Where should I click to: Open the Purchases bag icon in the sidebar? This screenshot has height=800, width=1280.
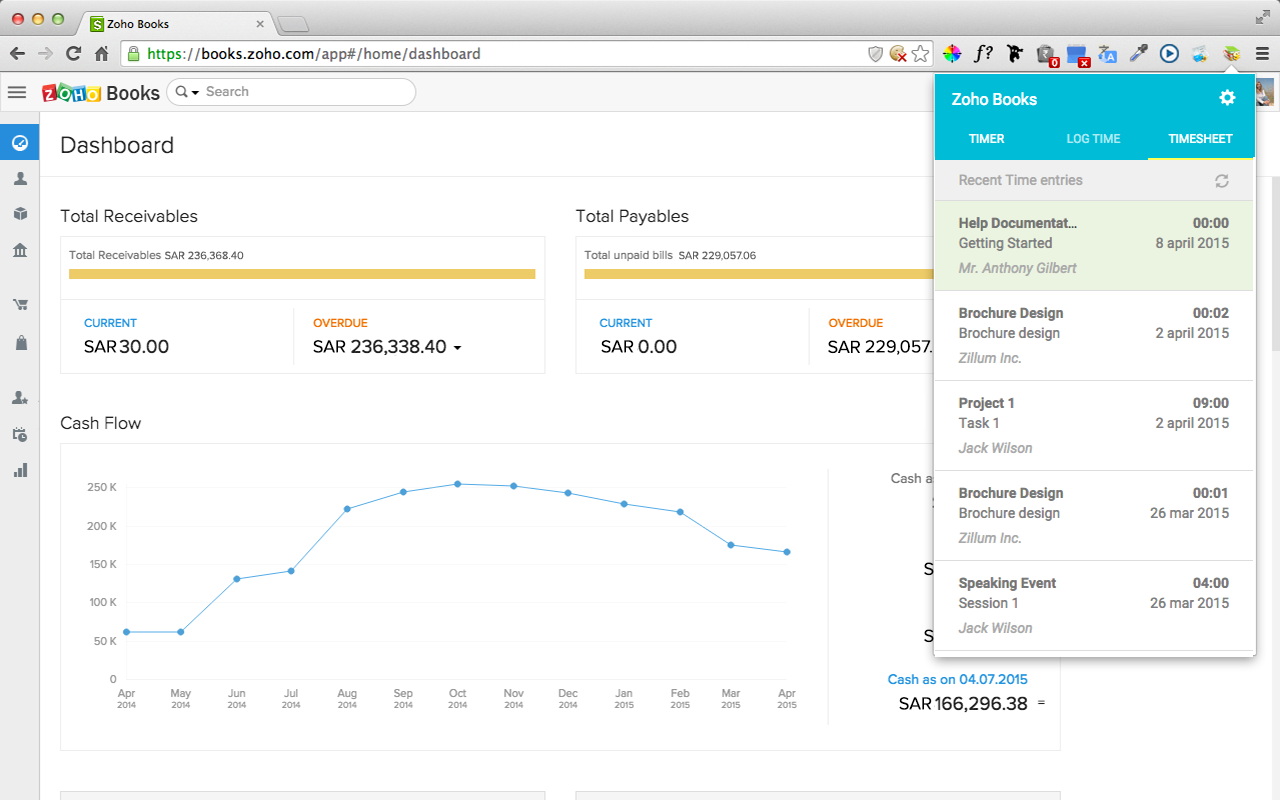(20, 343)
